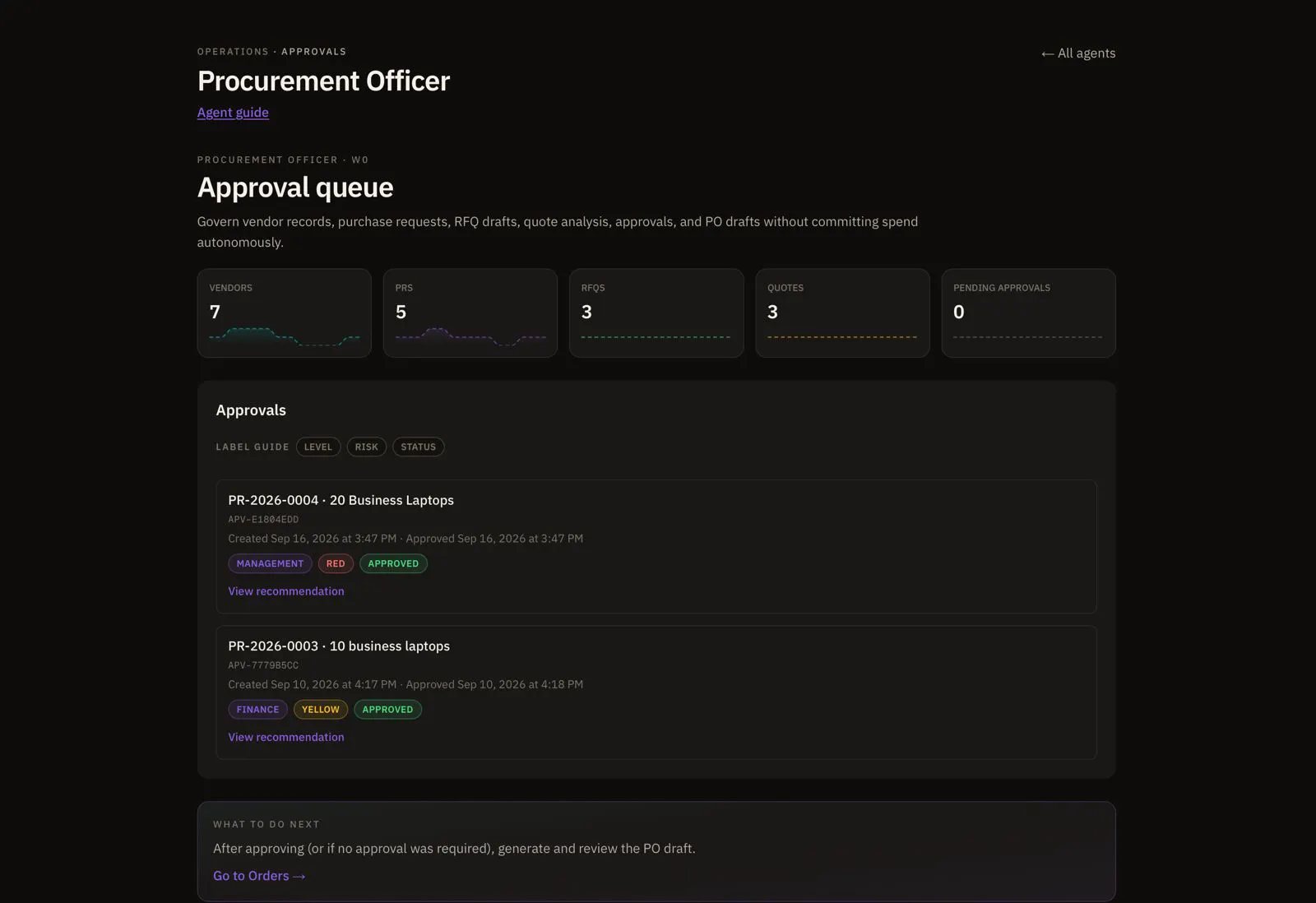The width and height of the screenshot is (1316, 903).
Task: Open the Agent guide link
Action: (233, 112)
